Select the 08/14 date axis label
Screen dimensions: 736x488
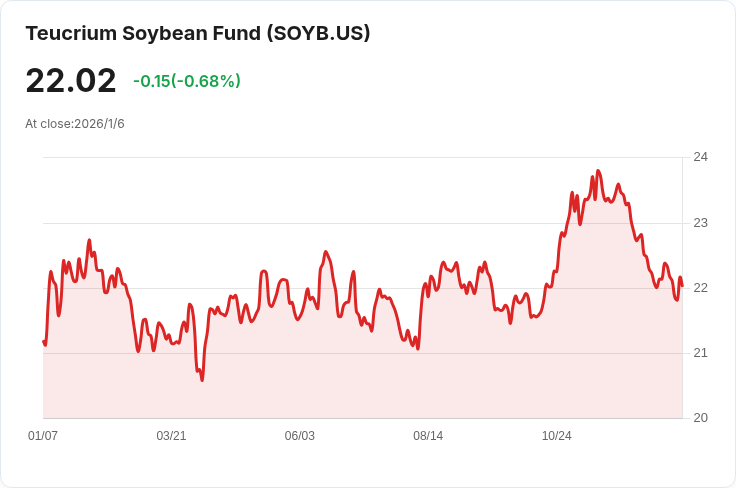(x=428, y=436)
